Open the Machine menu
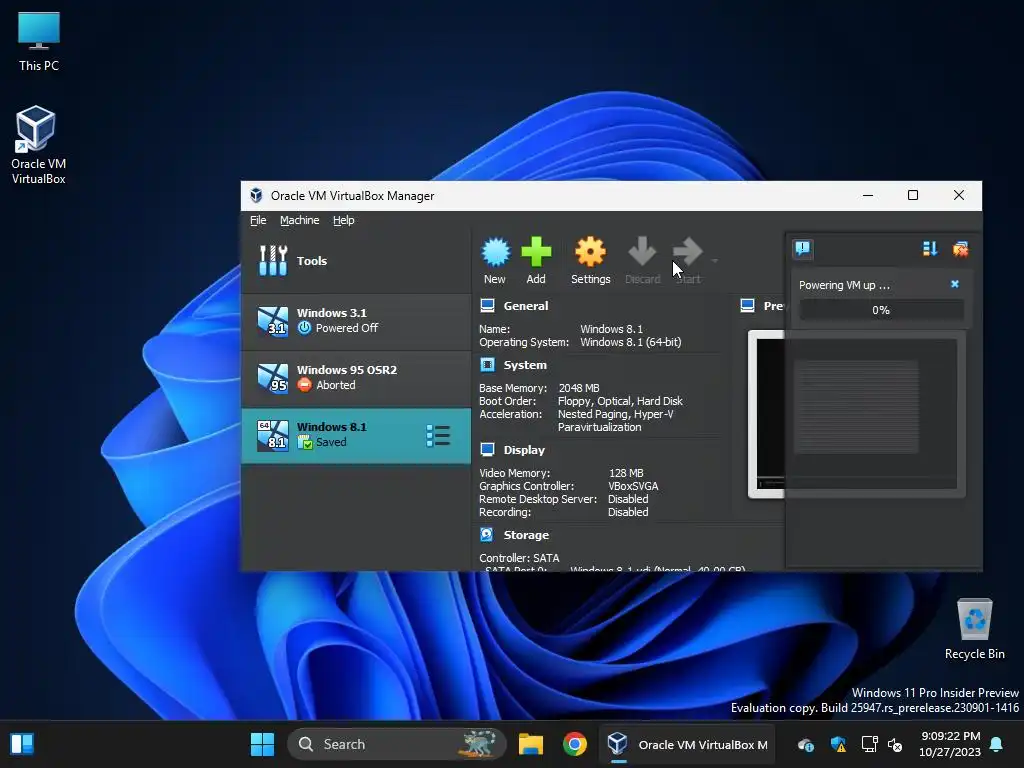The image size is (1024, 768). point(300,220)
